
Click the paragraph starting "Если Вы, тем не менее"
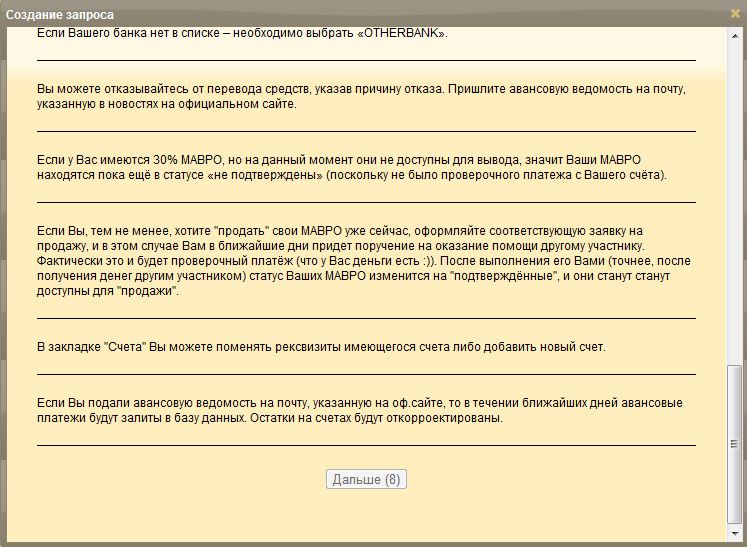pyautogui.click(x=363, y=261)
